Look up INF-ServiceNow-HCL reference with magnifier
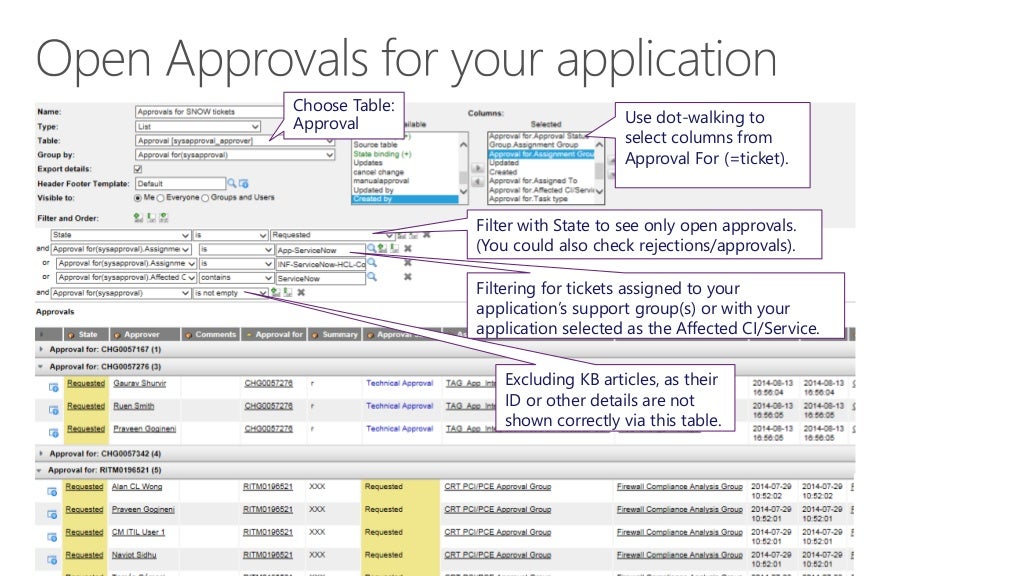This screenshot has height=576, width=1024. pyautogui.click(x=372, y=263)
